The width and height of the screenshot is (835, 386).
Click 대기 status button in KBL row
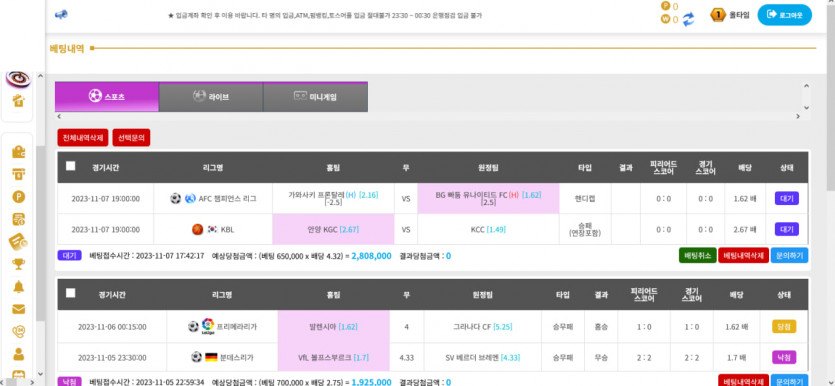(787, 229)
